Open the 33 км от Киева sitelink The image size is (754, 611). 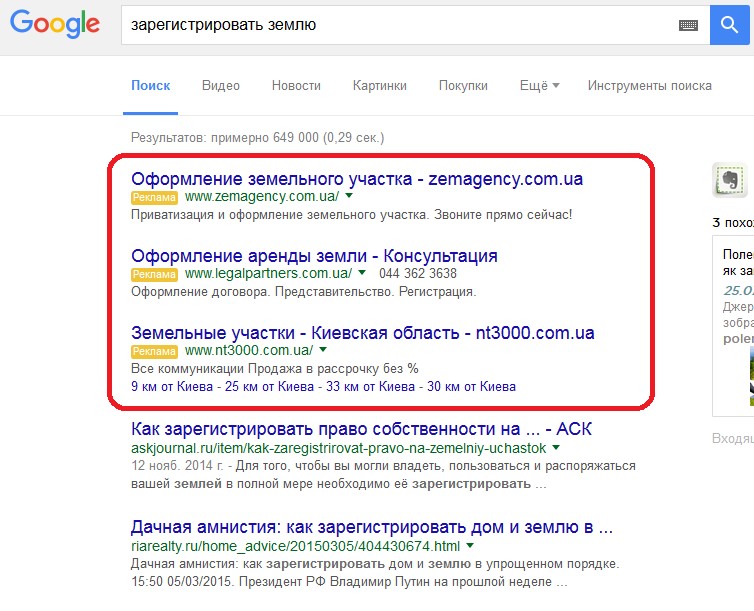click(x=370, y=387)
